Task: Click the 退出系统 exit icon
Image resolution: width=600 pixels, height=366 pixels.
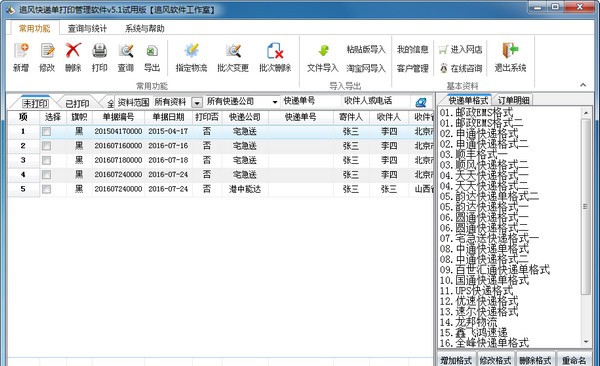Action: coord(510,51)
